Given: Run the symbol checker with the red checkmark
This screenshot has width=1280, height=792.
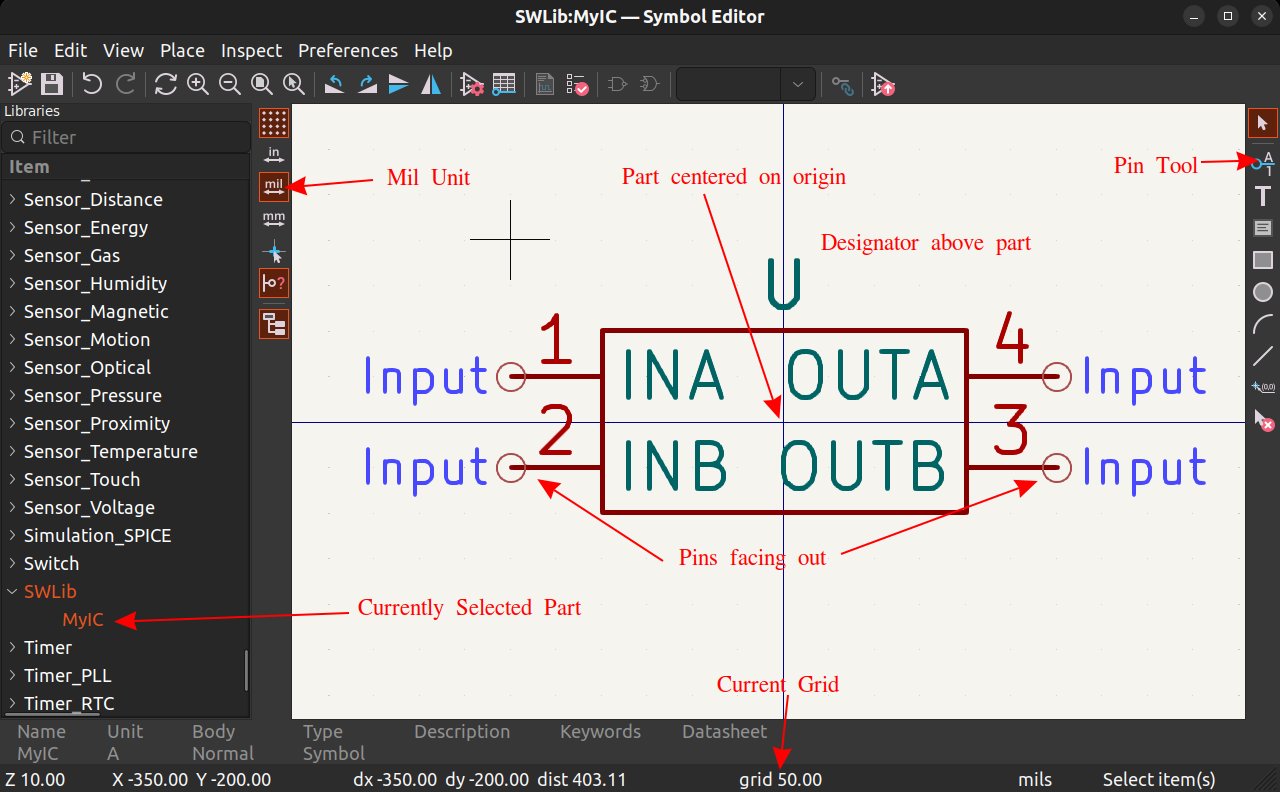Looking at the screenshot, I should pos(576,84).
